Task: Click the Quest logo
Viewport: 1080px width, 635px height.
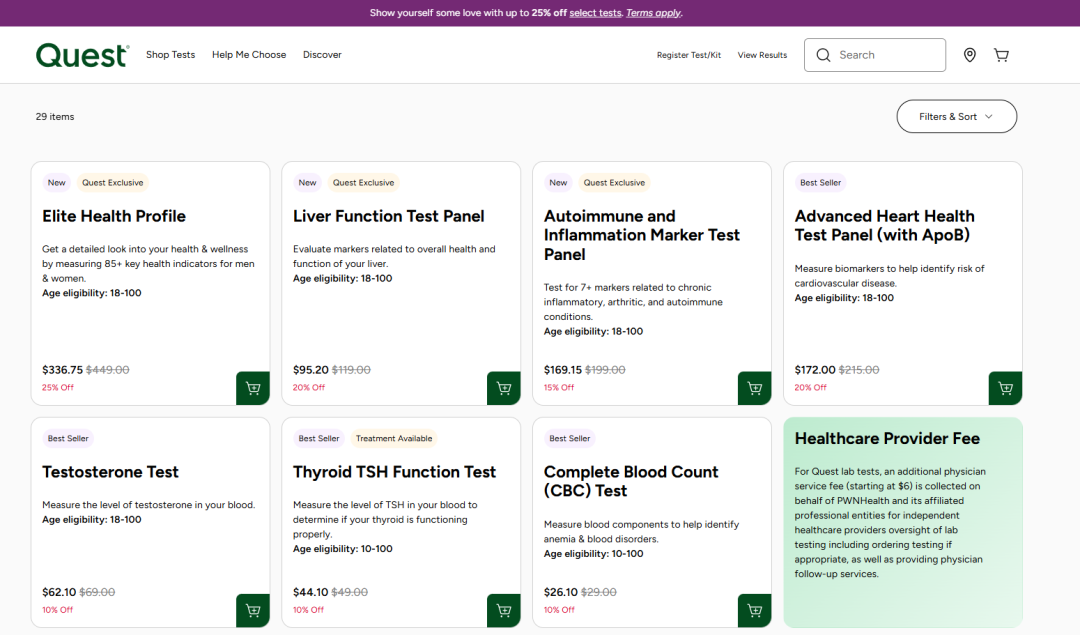Action: [x=82, y=55]
